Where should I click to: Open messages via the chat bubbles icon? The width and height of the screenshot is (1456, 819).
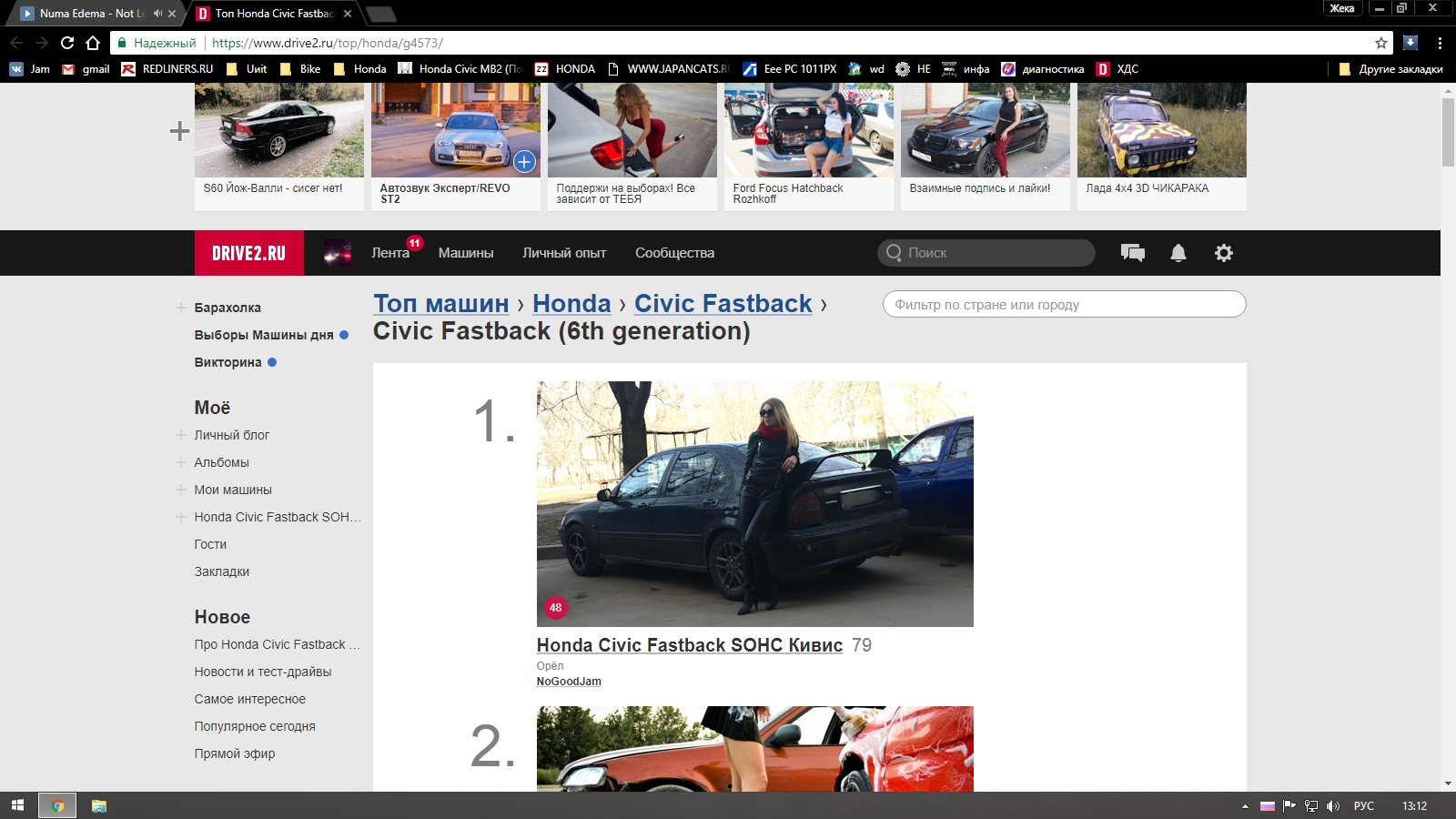(x=1133, y=253)
